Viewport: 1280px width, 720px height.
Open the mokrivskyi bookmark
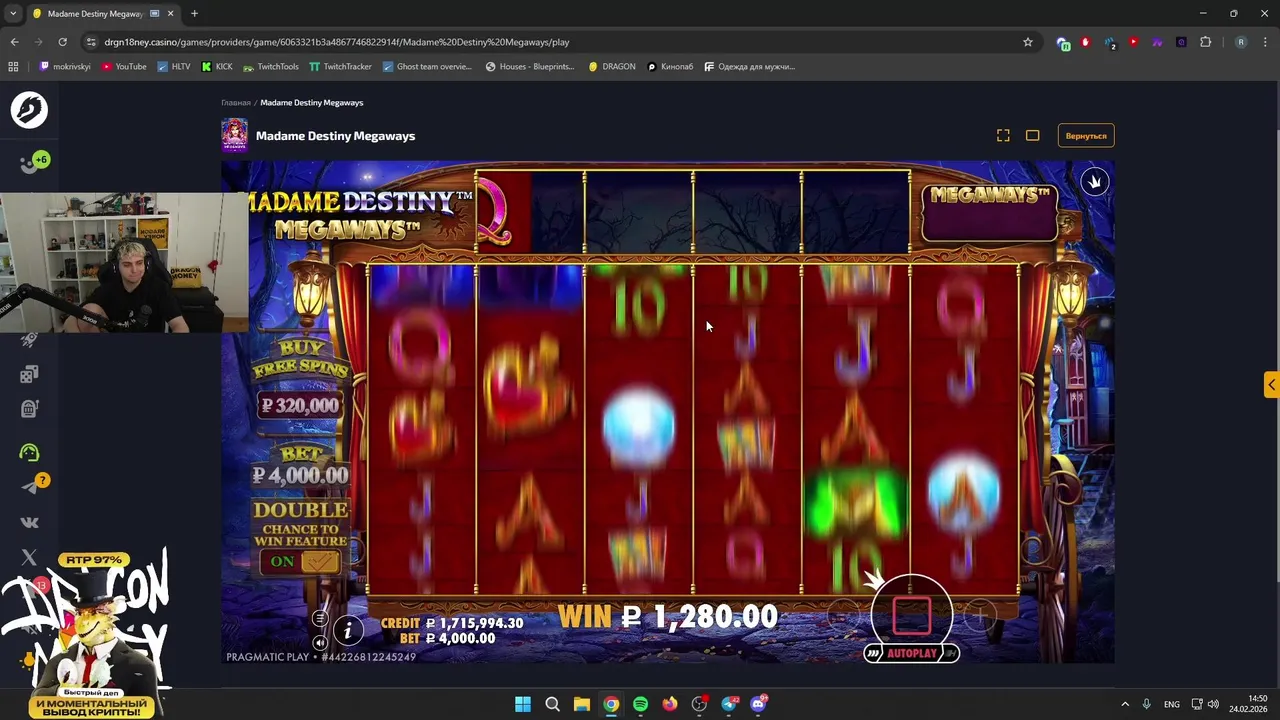(x=65, y=67)
